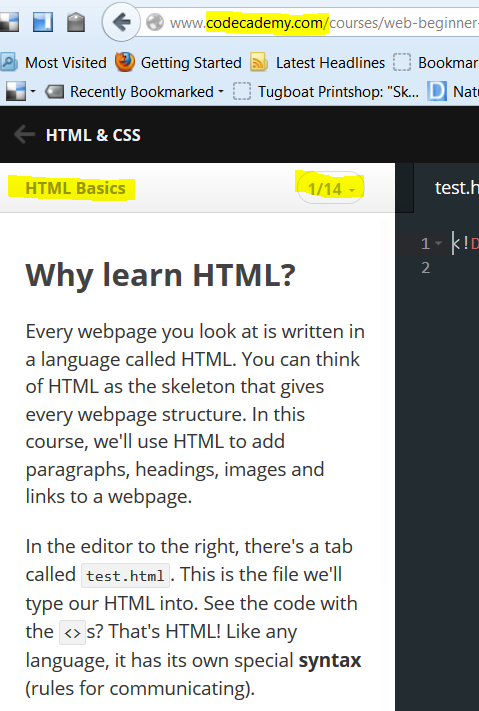
Task: Collapse code fold arrow on line 1
Action: (x=438, y=243)
